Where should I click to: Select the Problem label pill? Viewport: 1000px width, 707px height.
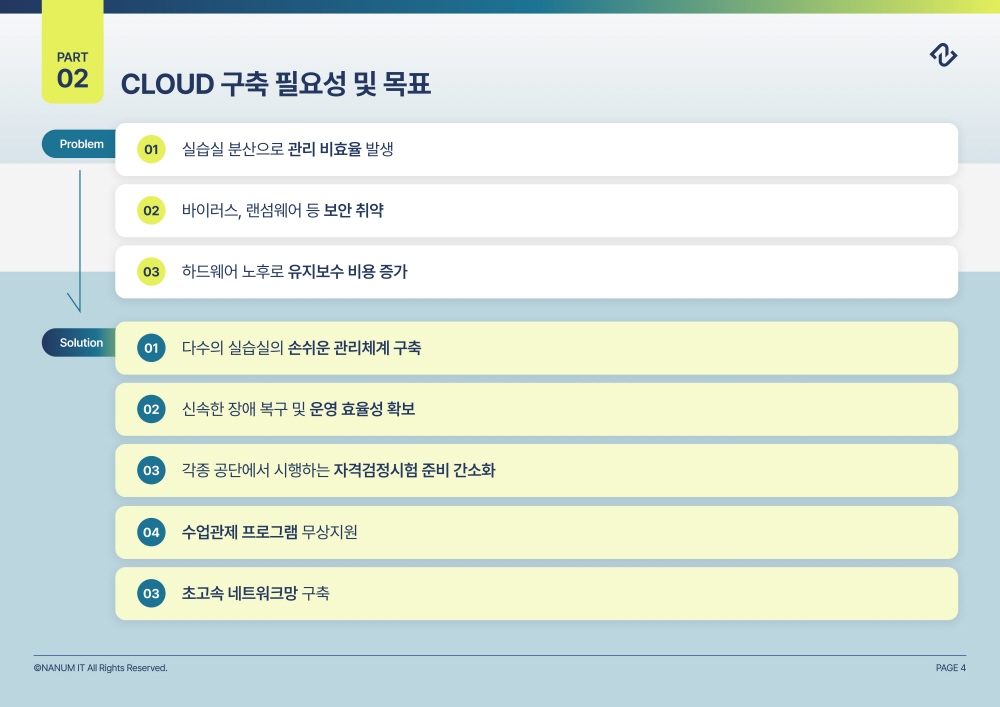click(x=79, y=144)
